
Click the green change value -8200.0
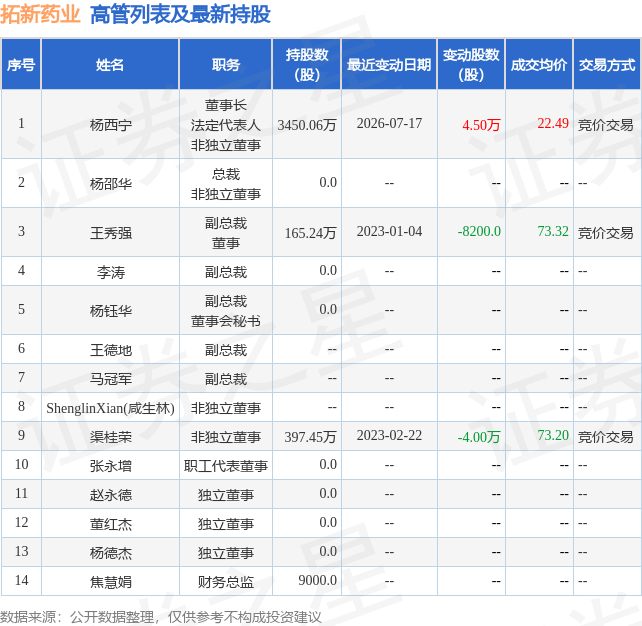(x=479, y=231)
